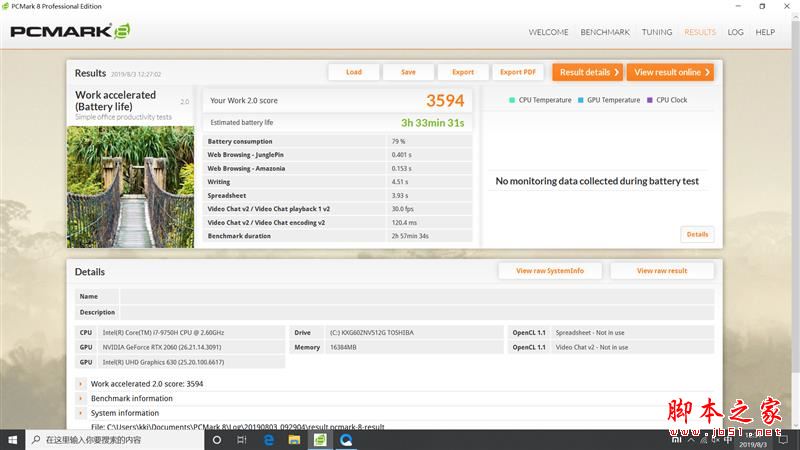Click the PCMark 8 taskbar icon
This screenshot has width=800, height=450.
(x=320, y=440)
